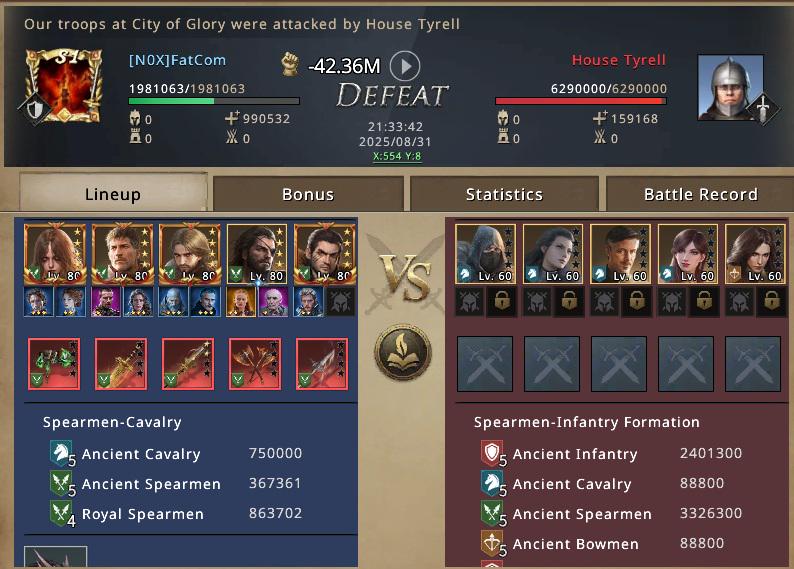794x569 pixels.
Task: Play the battle replay
Action: (405, 66)
